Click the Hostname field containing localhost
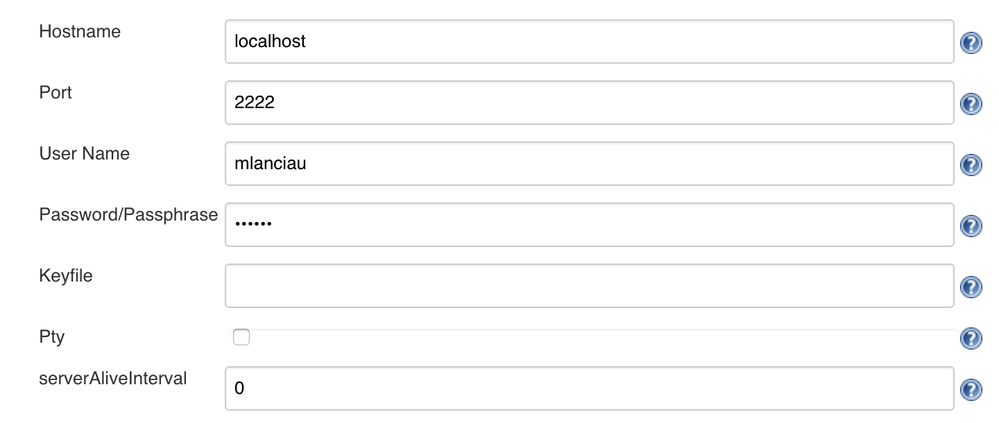999x423 pixels. click(589, 42)
